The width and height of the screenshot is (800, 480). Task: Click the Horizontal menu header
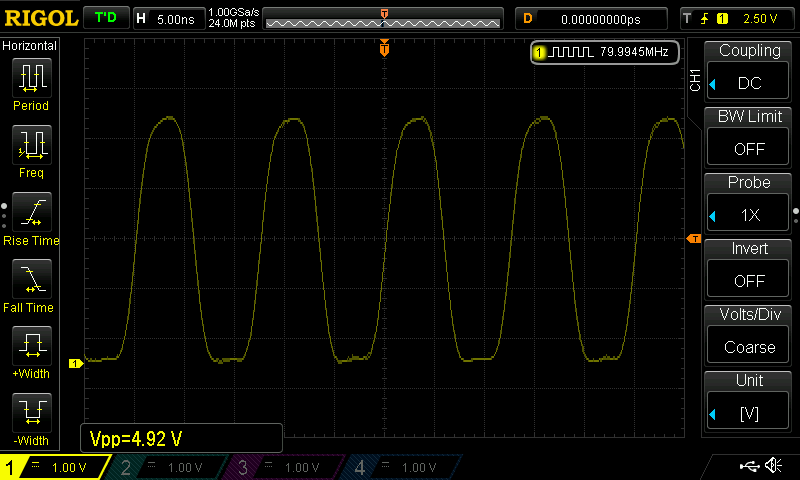[30, 46]
